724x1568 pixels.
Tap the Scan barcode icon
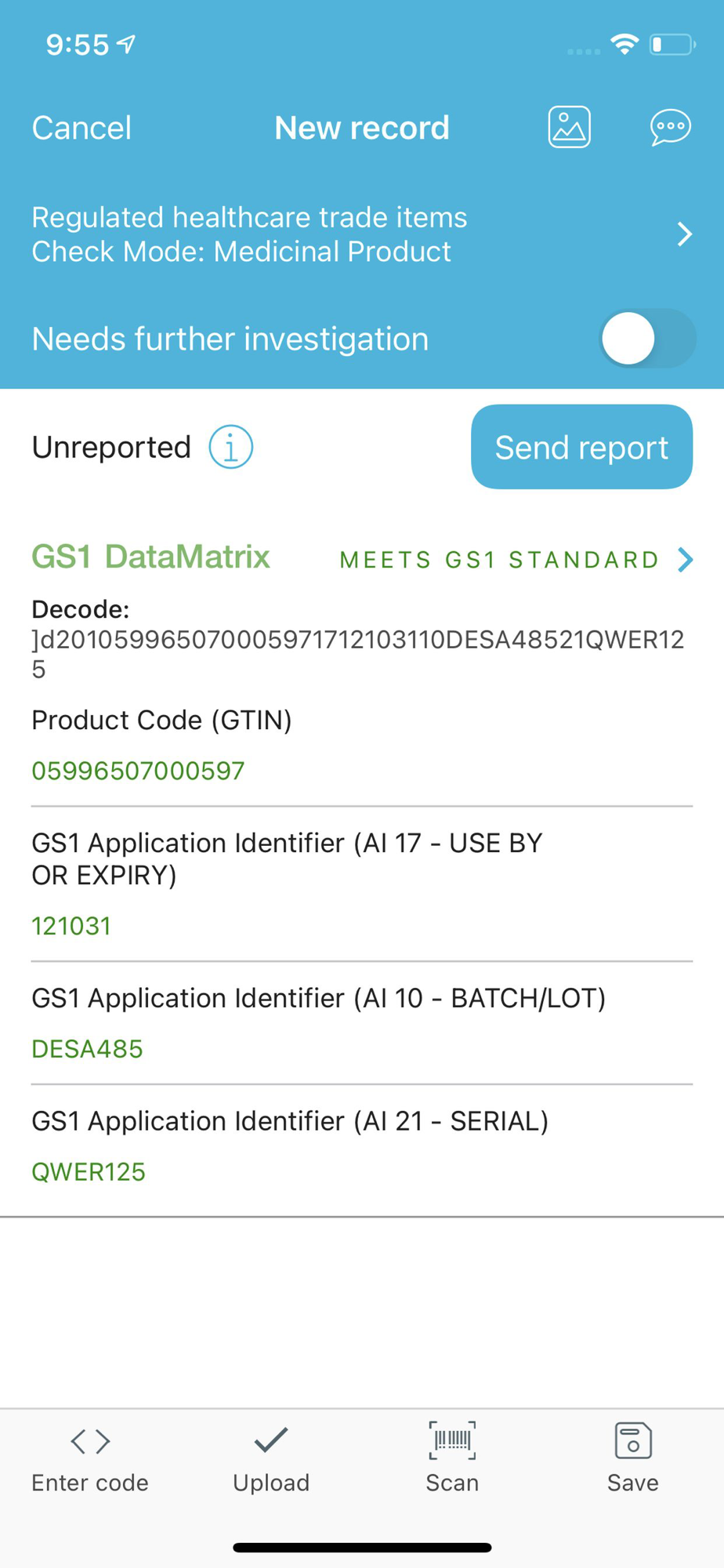452,1441
